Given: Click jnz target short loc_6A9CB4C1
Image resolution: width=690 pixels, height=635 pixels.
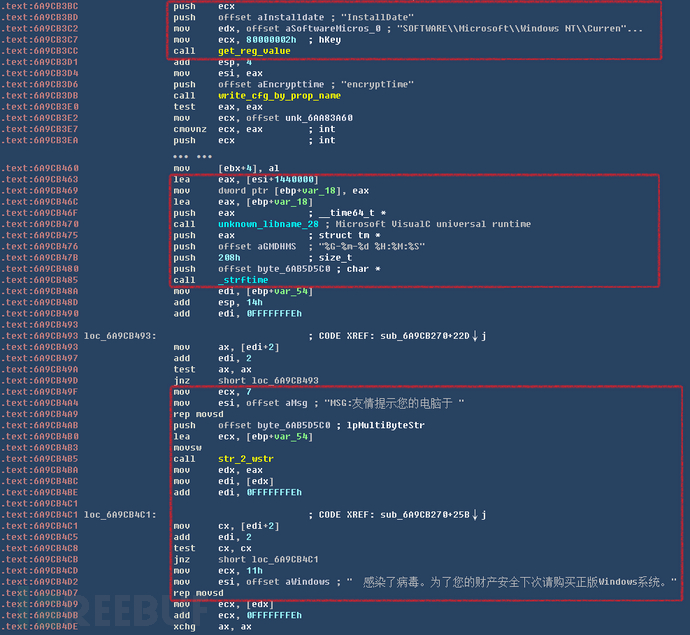Looking at the screenshot, I should tap(268, 560).
